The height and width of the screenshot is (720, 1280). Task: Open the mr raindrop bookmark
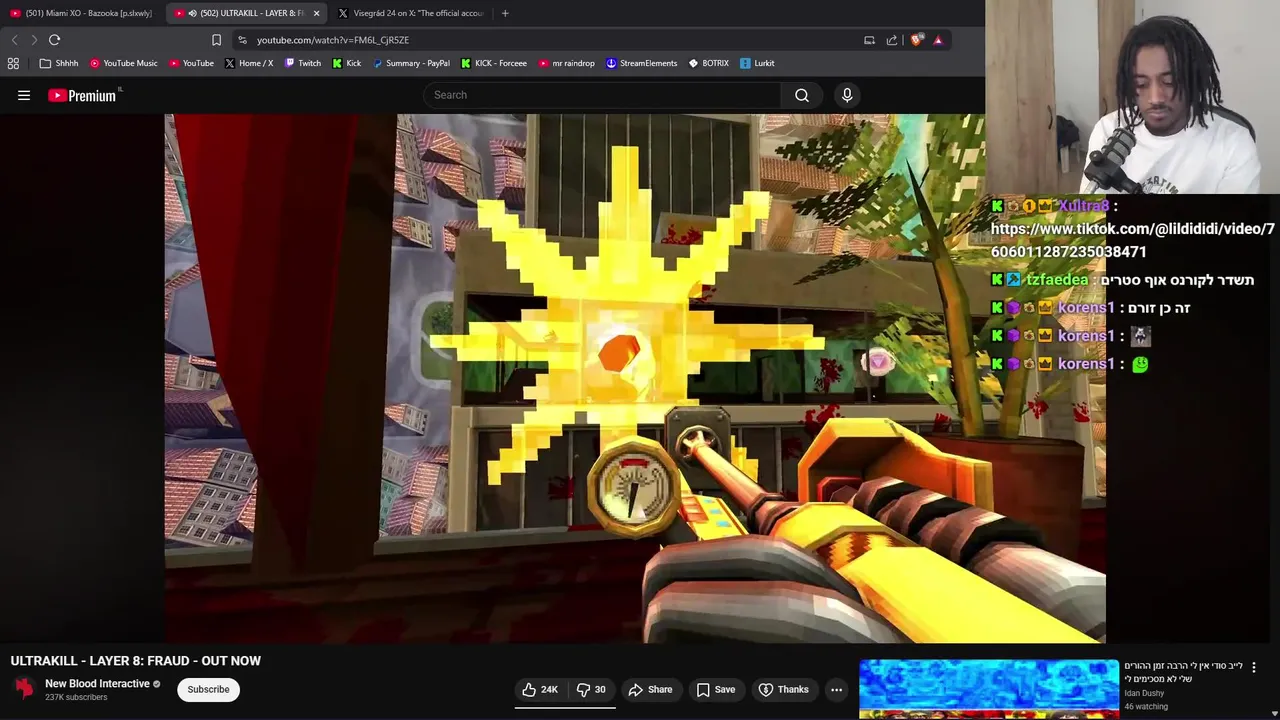point(566,63)
